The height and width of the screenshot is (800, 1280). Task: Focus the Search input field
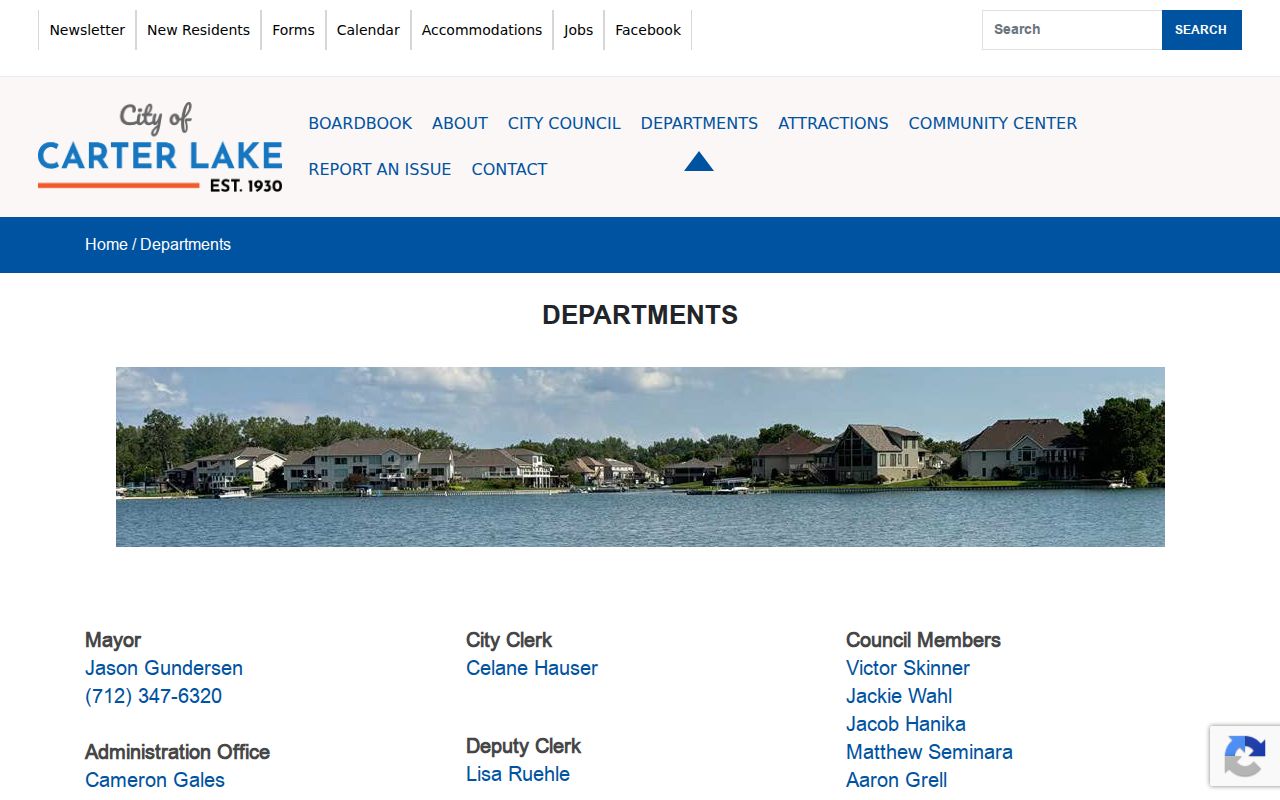(1072, 30)
